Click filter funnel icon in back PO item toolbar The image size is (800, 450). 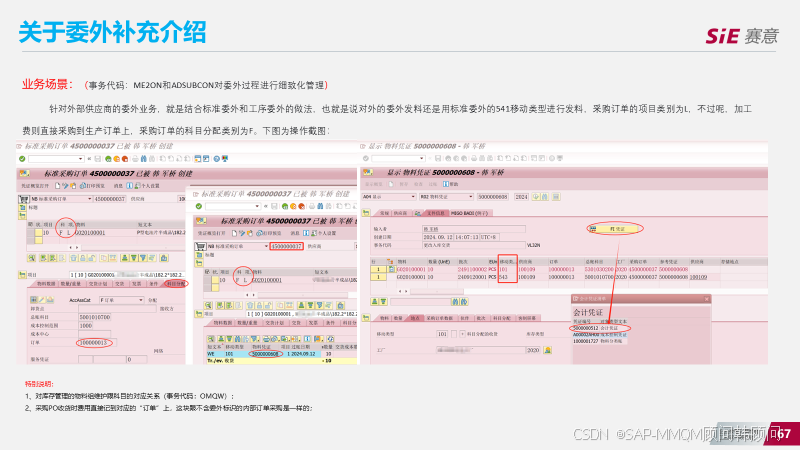tap(143, 258)
